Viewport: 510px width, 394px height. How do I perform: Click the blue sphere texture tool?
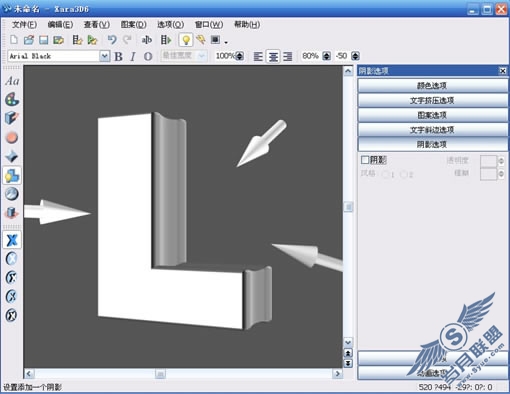tap(12, 194)
